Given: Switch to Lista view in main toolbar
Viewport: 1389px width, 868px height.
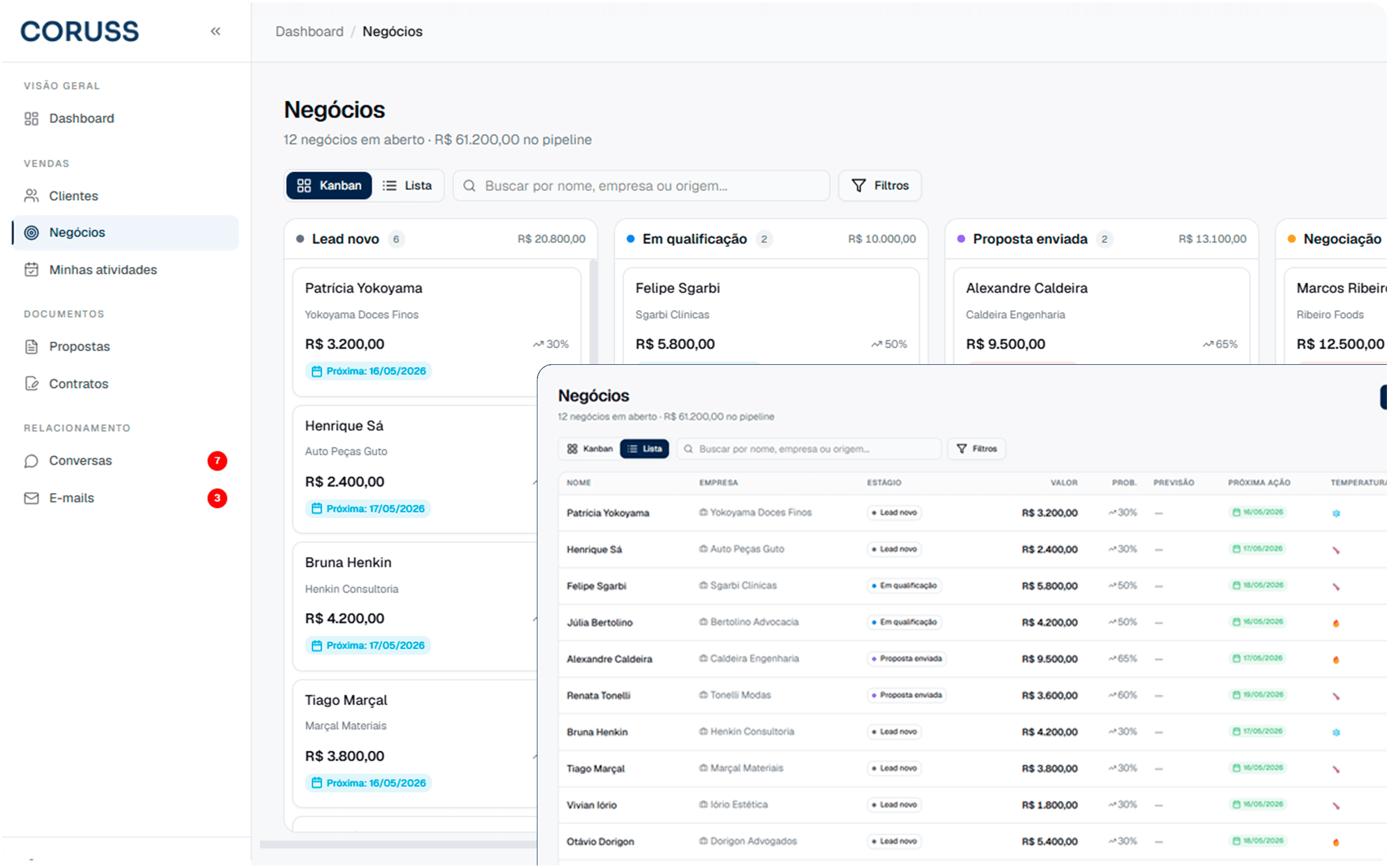Looking at the screenshot, I should [x=408, y=185].
